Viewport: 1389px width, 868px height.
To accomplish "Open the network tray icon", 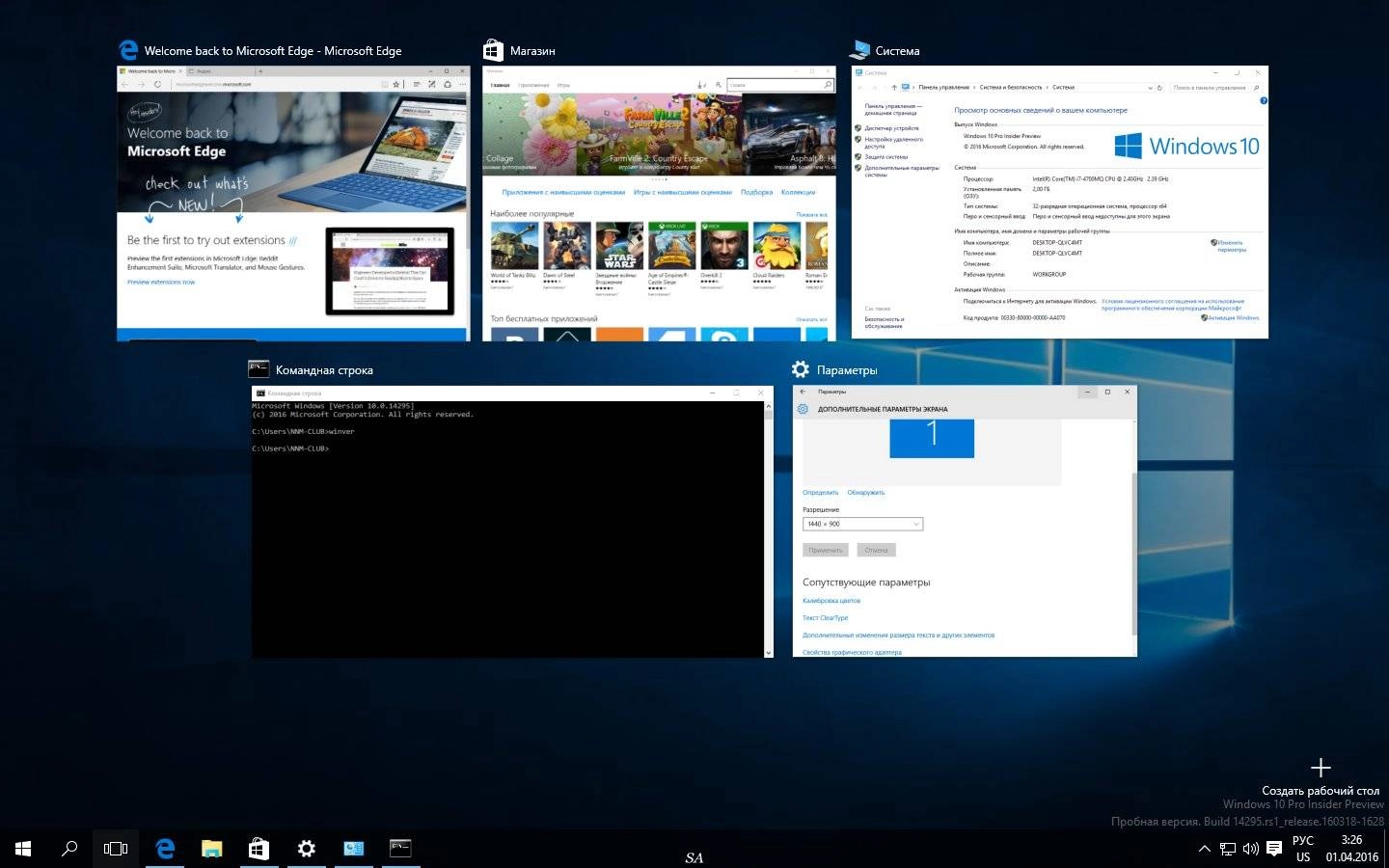I will click(x=1228, y=849).
